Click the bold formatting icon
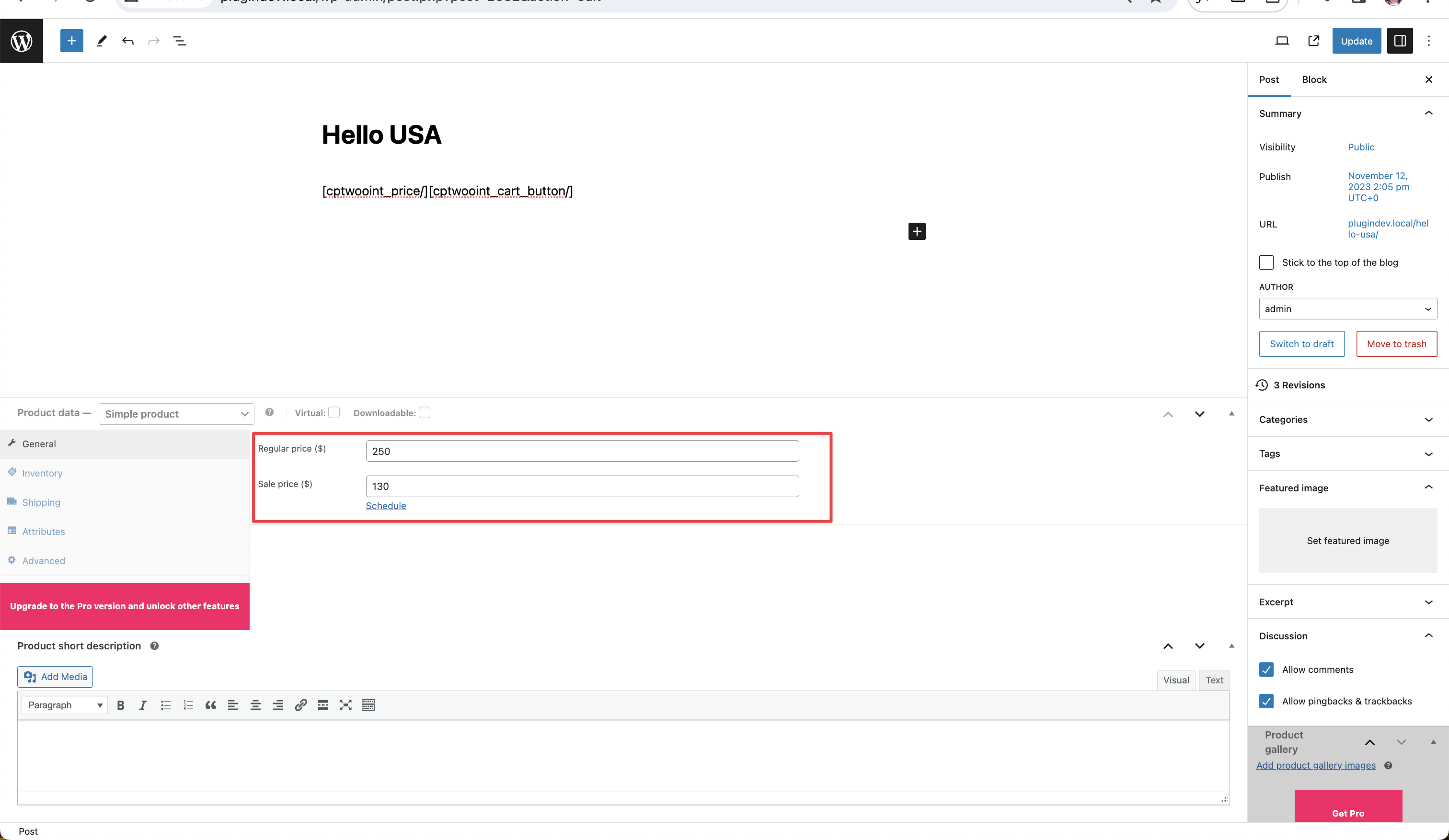The width and height of the screenshot is (1449, 840). tap(120, 705)
